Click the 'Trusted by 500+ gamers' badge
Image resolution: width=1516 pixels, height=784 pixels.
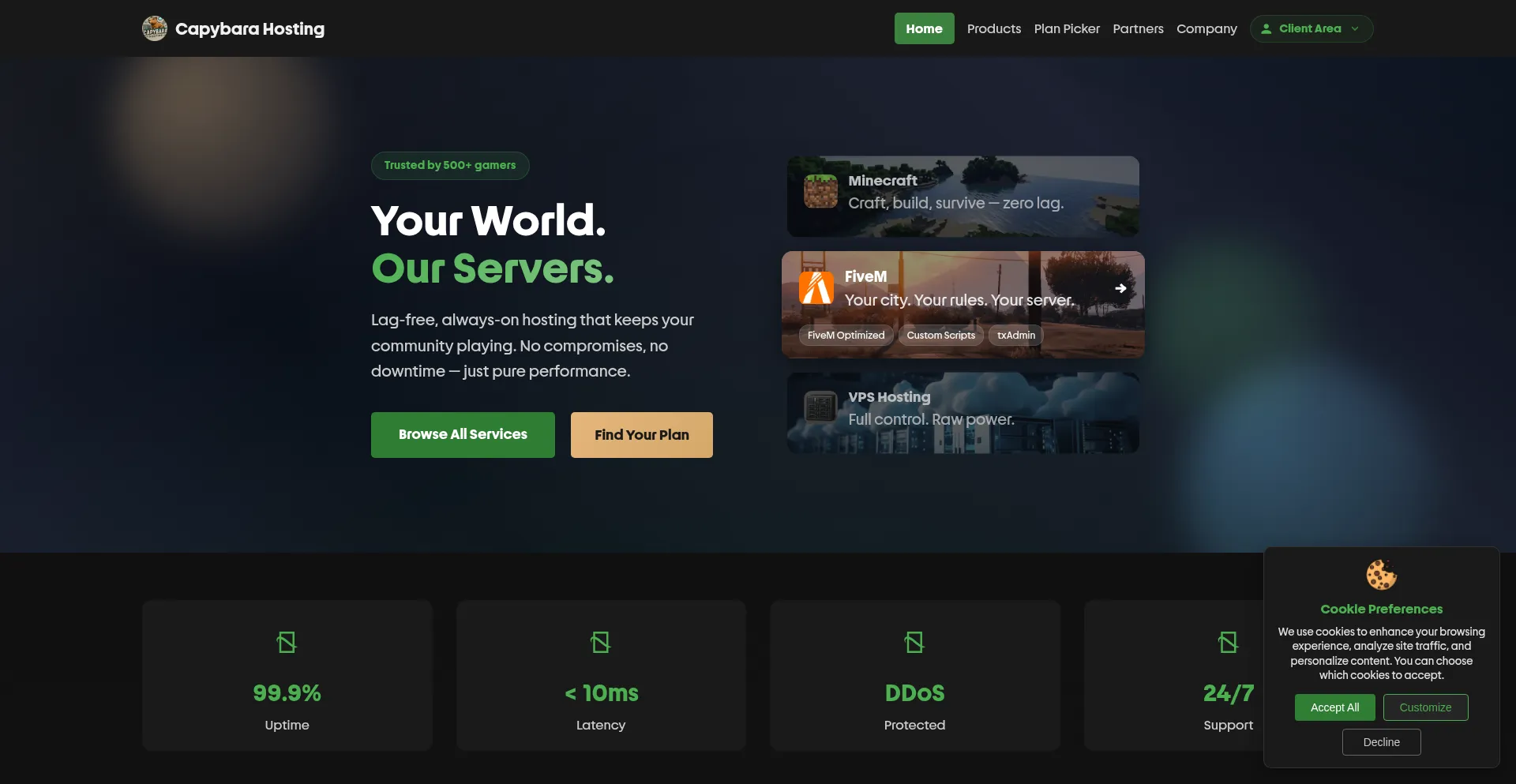[x=450, y=166]
